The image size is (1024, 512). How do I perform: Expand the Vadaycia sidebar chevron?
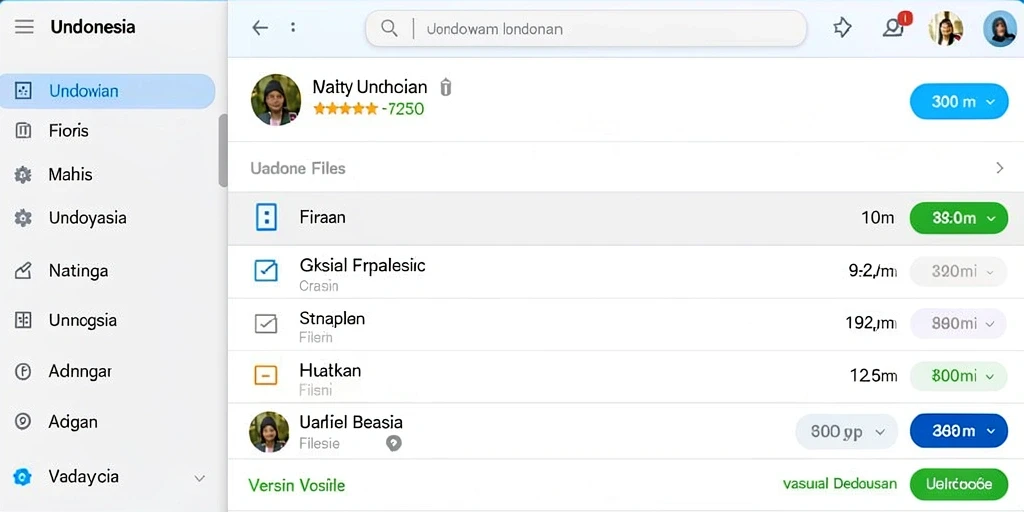point(200,478)
